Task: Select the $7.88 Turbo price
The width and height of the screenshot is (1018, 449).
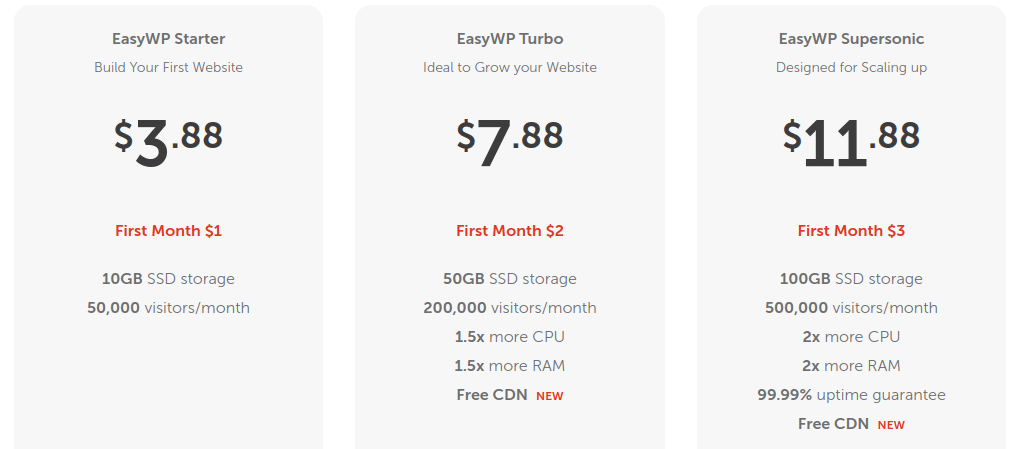Action: [510, 143]
